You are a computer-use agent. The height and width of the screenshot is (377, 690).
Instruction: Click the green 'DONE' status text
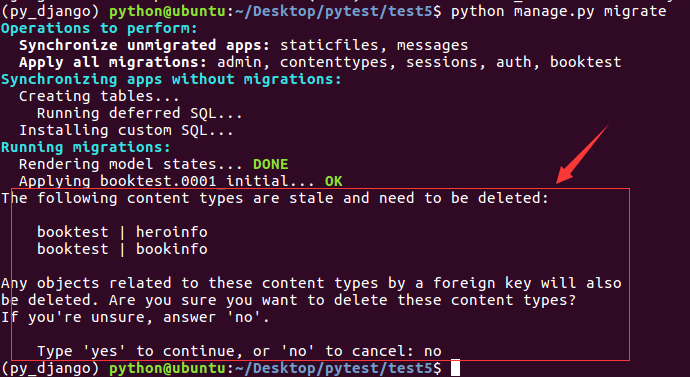pyautogui.click(x=271, y=164)
